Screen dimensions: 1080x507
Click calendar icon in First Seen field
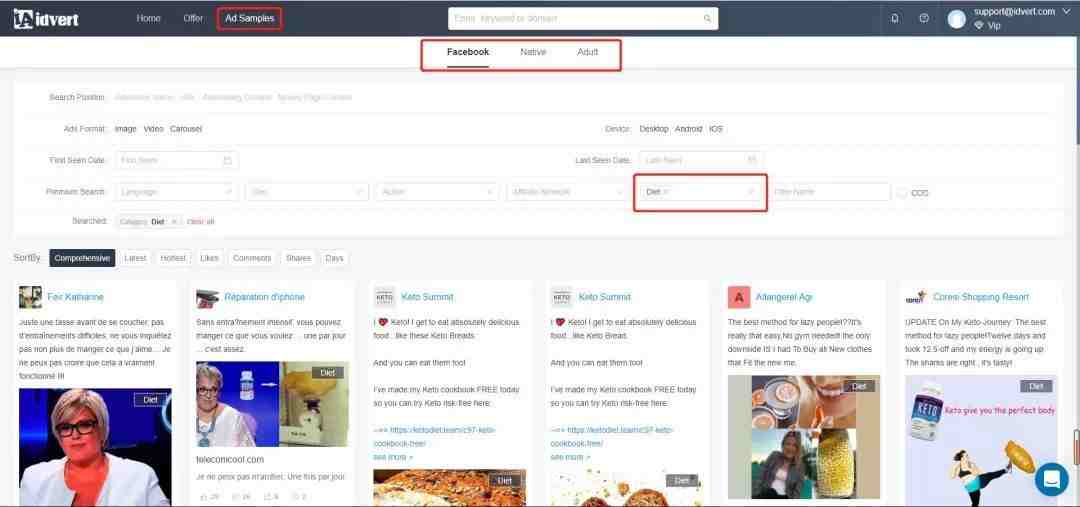[x=227, y=161]
